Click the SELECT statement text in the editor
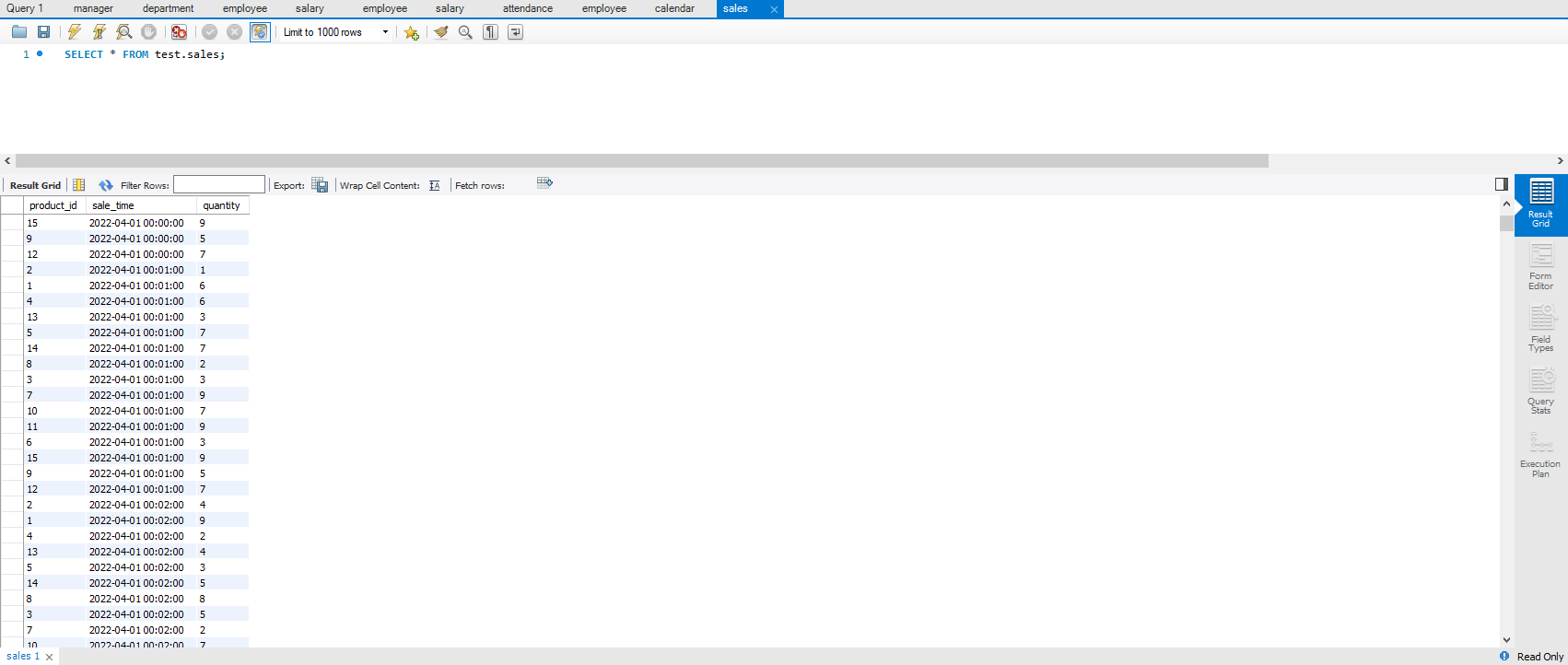Viewport: 1568px width, 665px height. click(145, 54)
